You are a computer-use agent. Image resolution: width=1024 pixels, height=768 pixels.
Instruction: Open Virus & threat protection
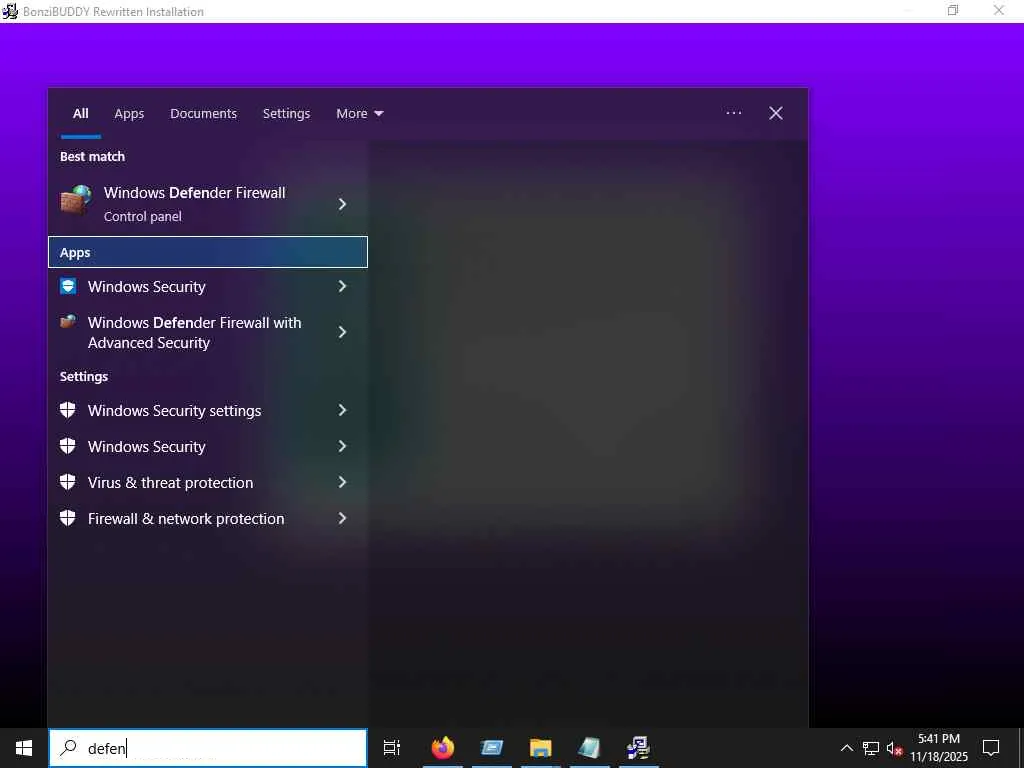pos(208,482)
